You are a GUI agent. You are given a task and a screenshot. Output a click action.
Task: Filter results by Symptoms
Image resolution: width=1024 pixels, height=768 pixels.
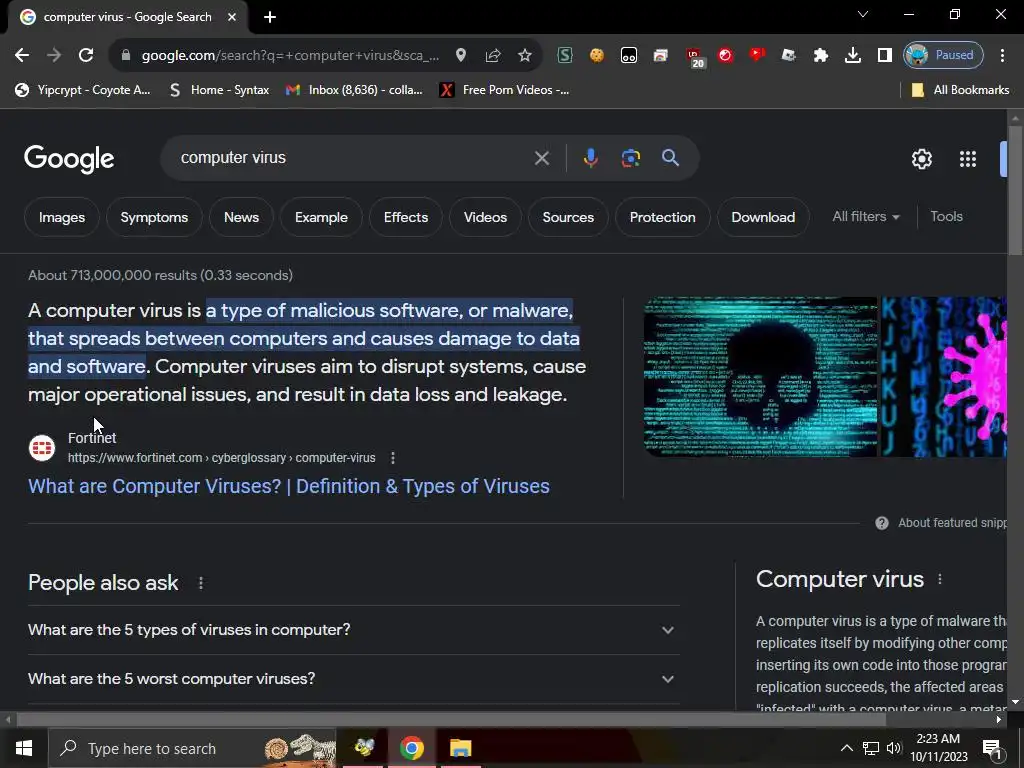(x=154, y=217)
